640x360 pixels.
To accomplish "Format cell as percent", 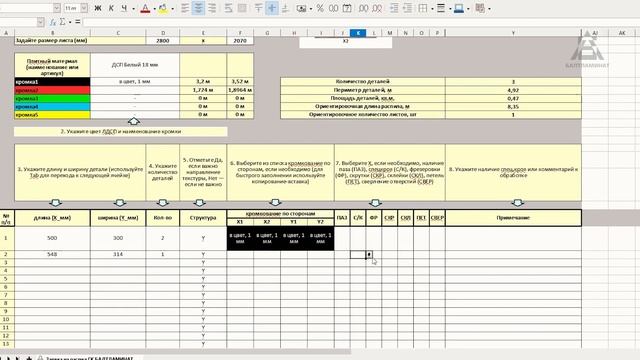I will click(320, 8).
